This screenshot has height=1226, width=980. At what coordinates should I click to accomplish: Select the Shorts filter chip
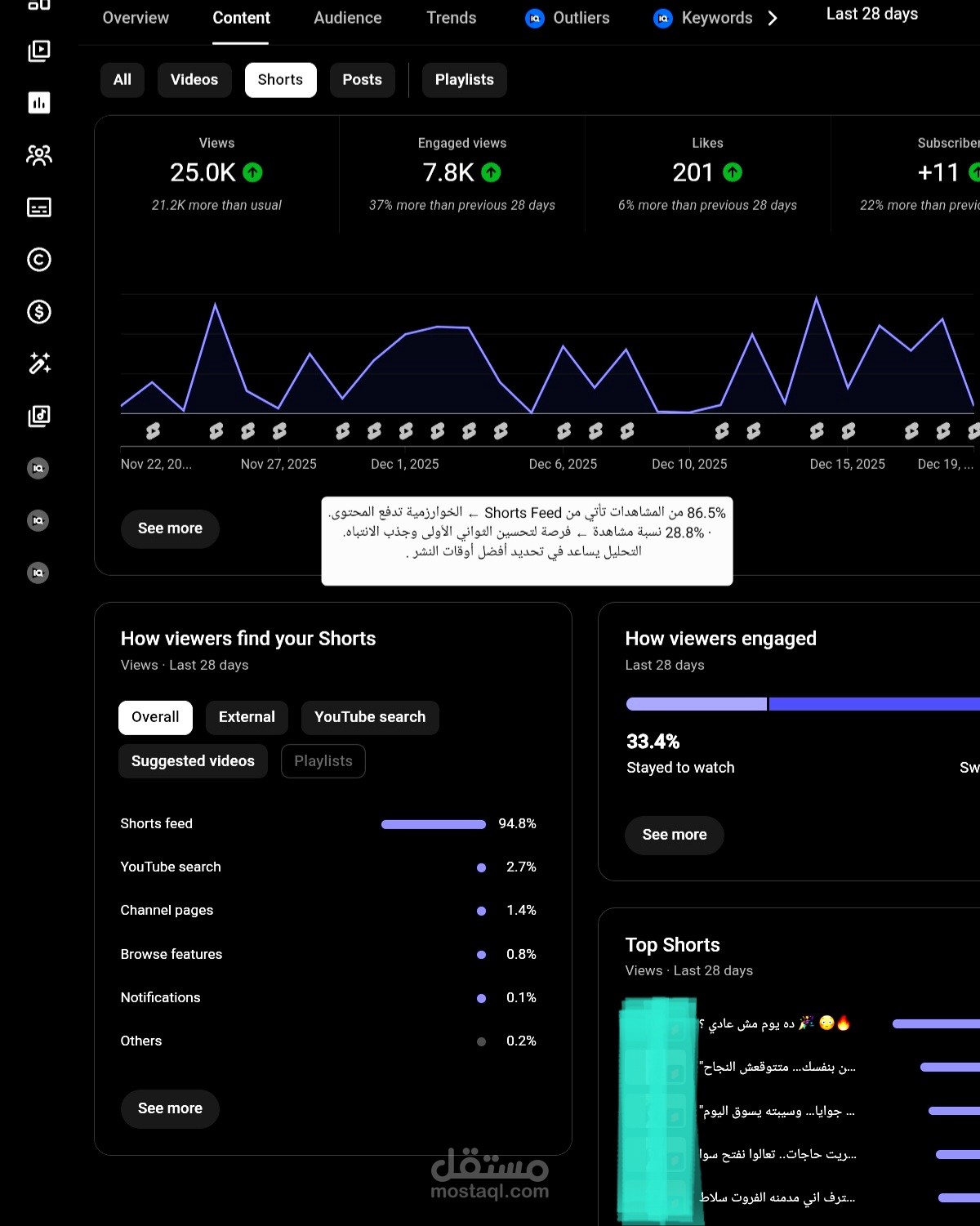[x=280, y=80]
